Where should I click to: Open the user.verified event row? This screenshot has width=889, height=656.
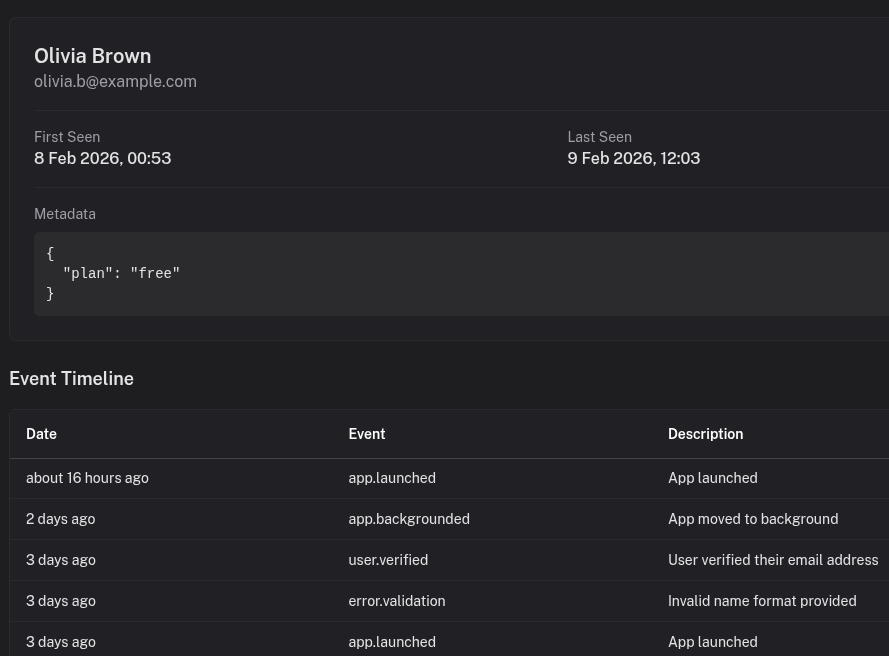pyautogui.click(x=388, y=560)
